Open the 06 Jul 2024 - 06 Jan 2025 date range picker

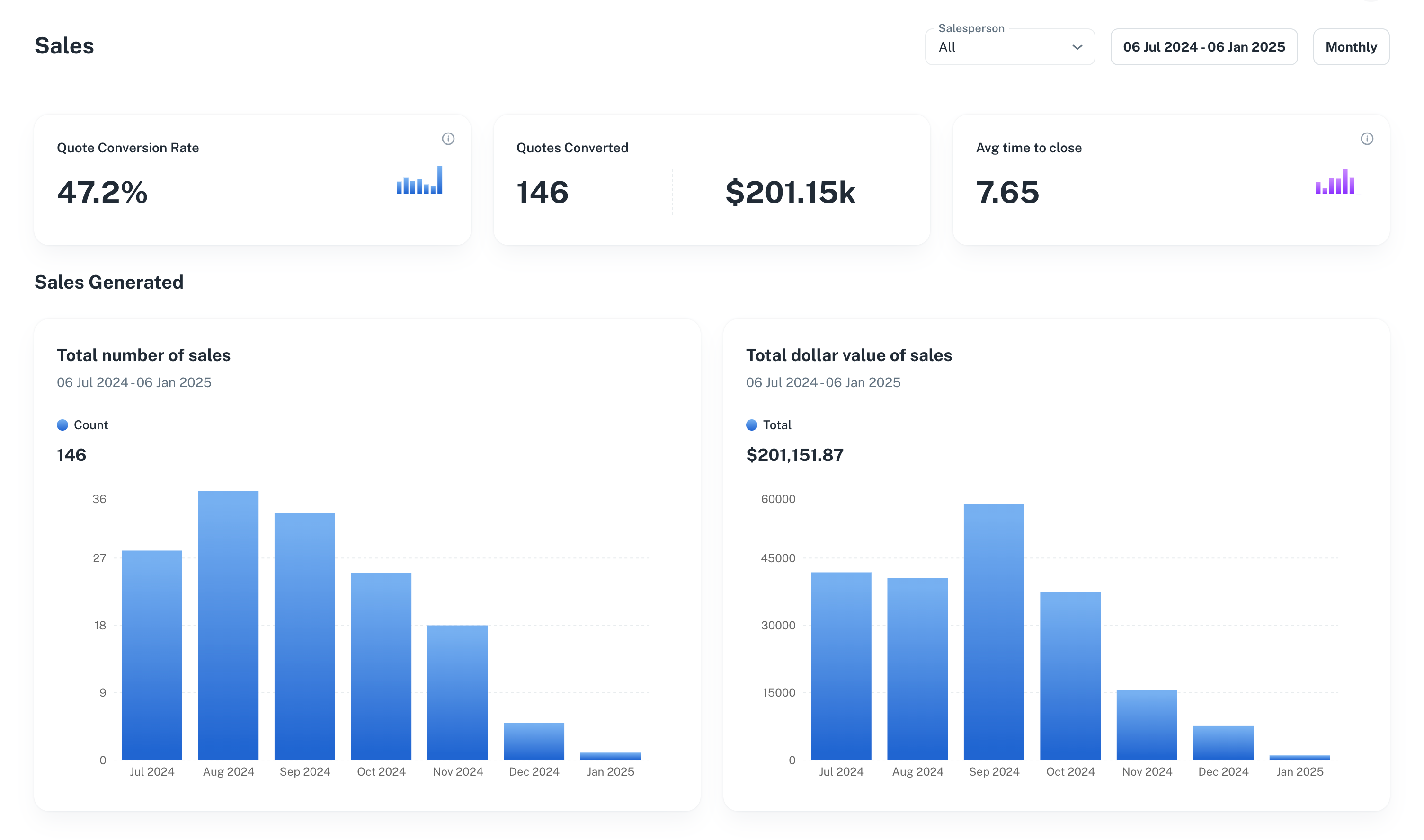click(x=1204, y=47)
